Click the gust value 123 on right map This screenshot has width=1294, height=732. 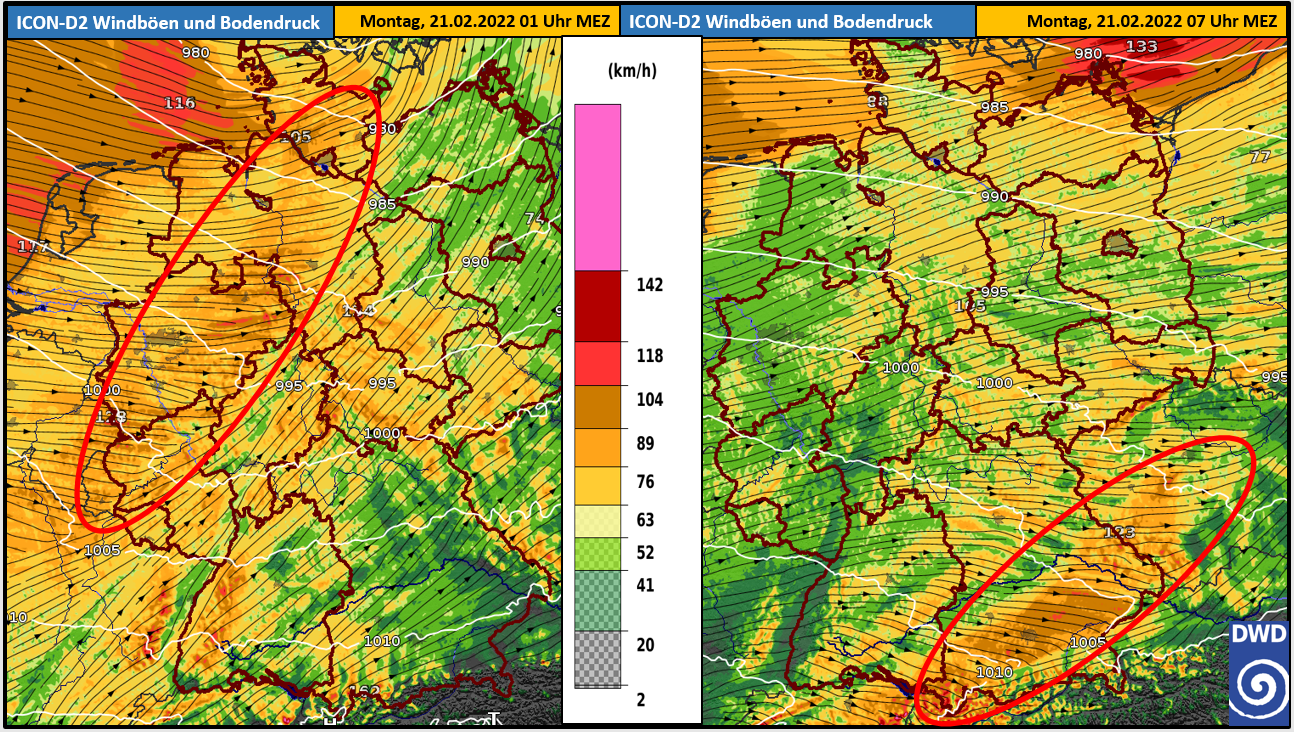[1119, 532]
